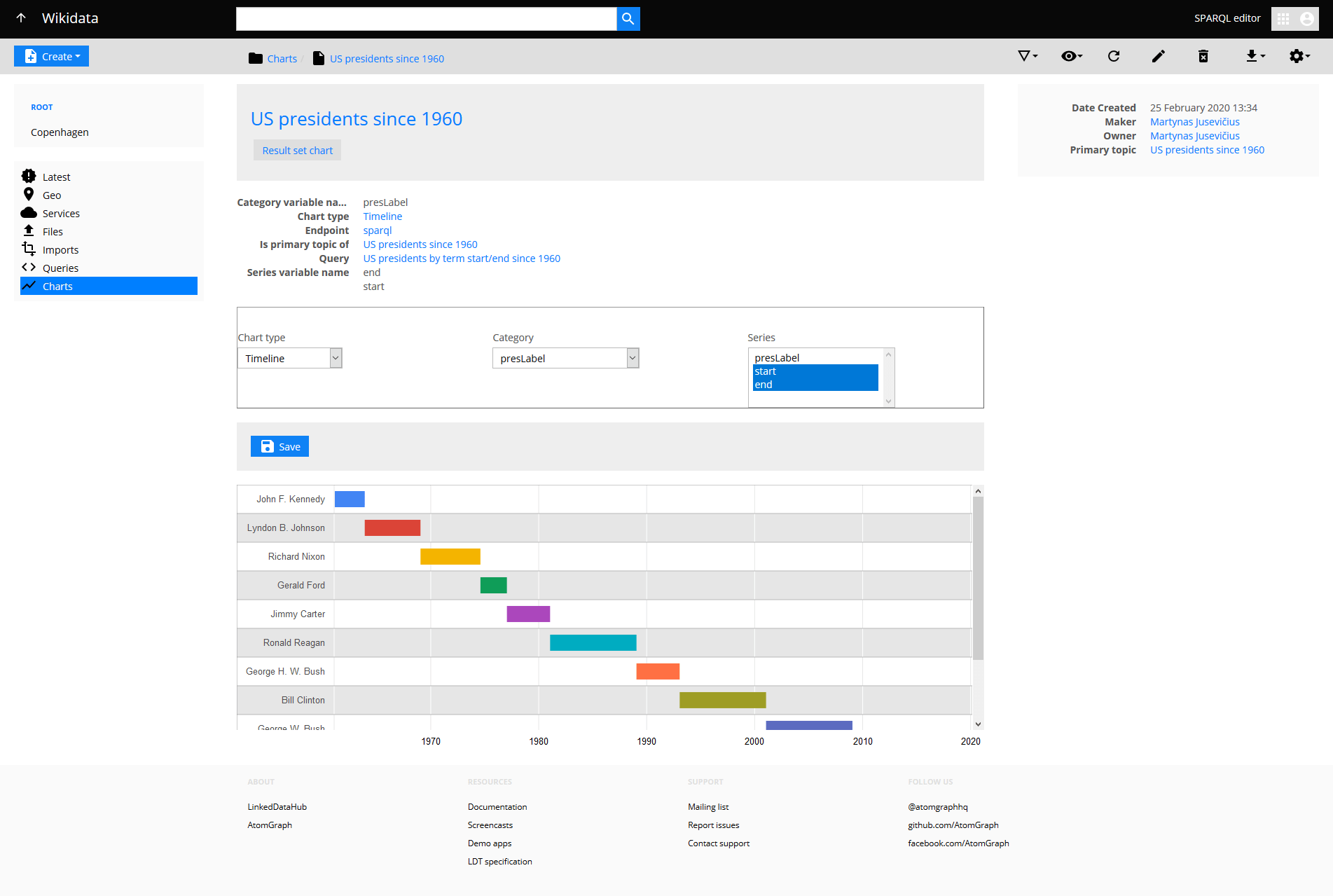Click the chart scrollbar down arrow

tap(979, 724)
